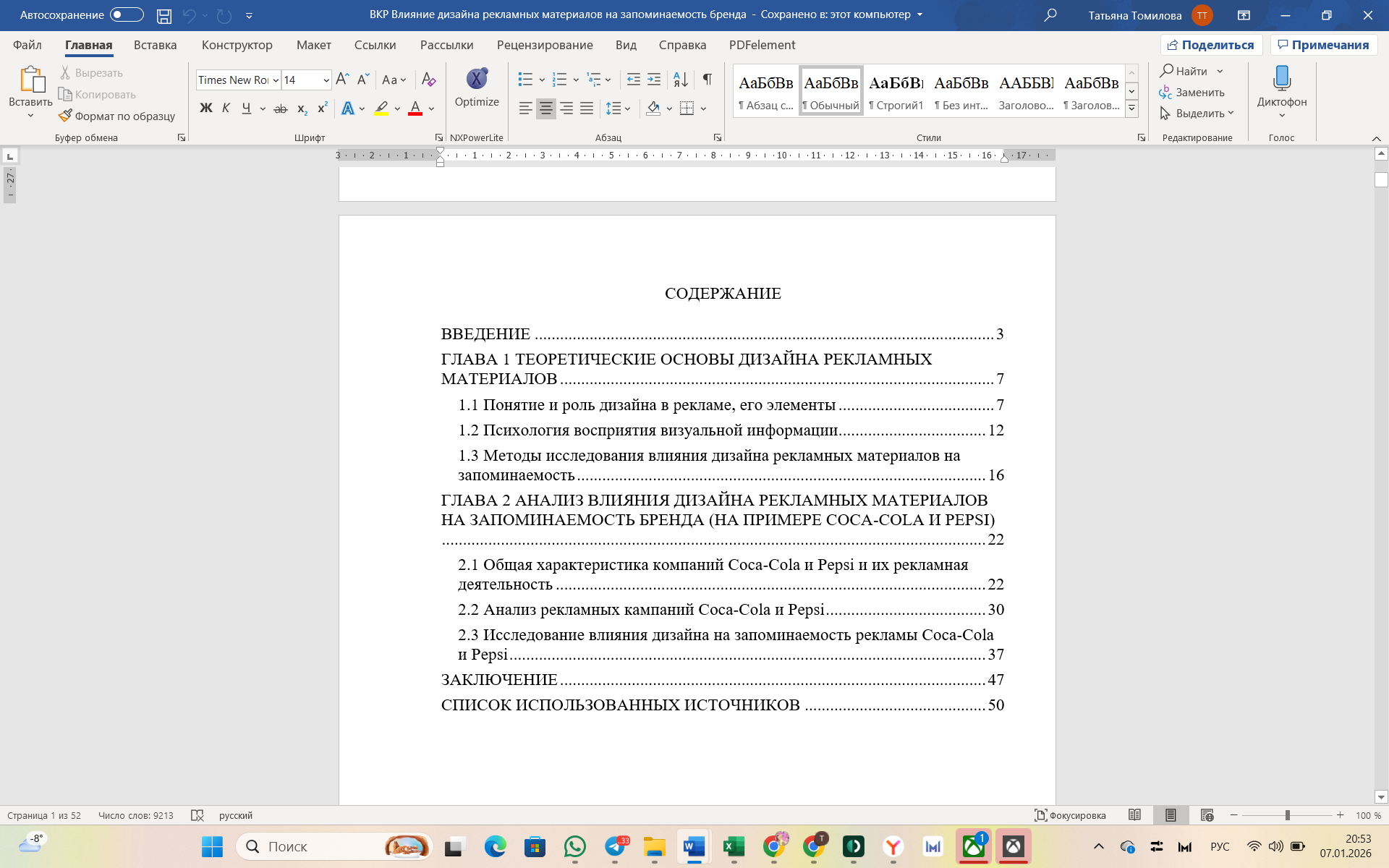Image resolution: width=1389 pixels, height=868 pixels.
Task: Open the font name dropdown
Action: click(276, 80)
